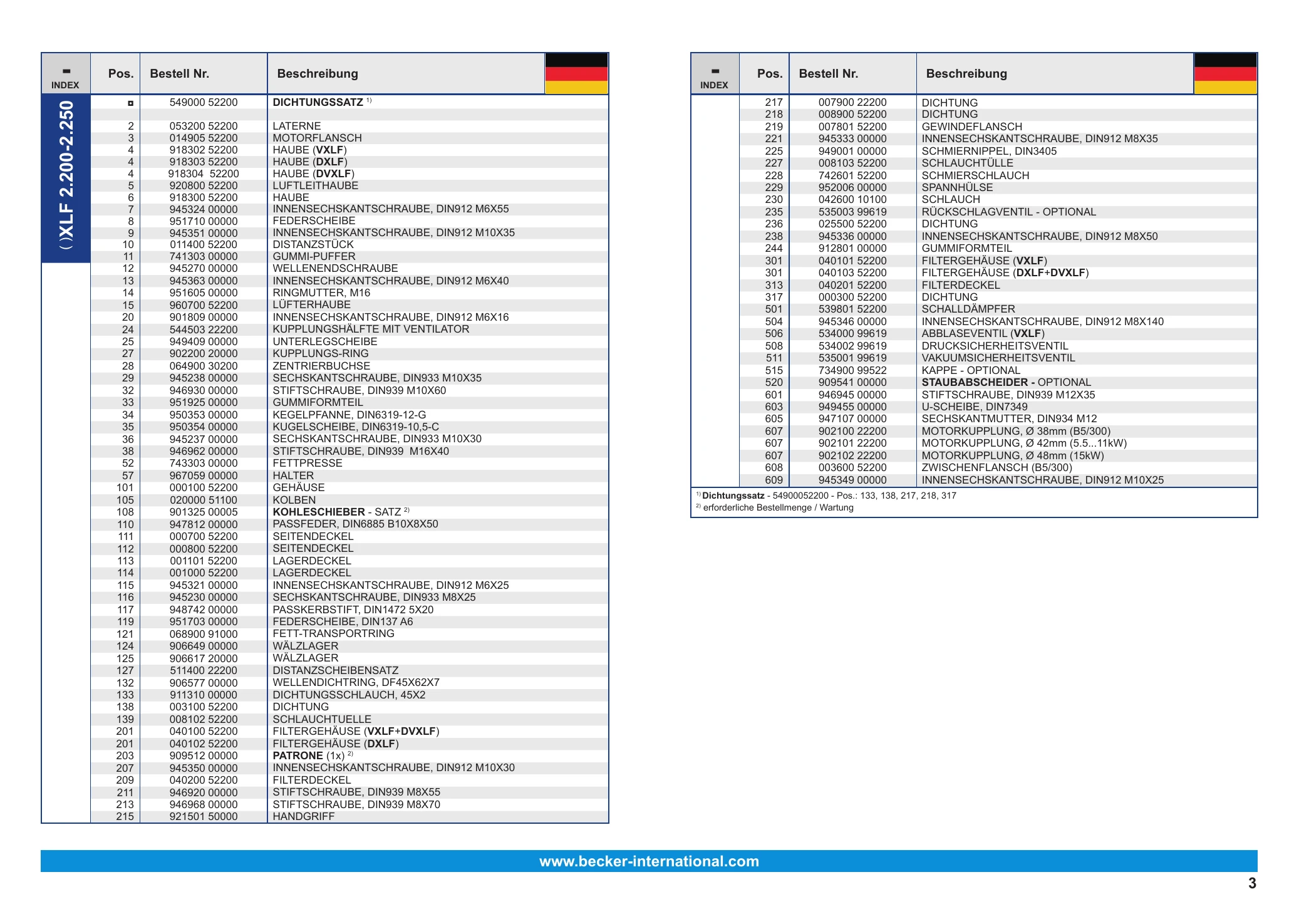The height and width of the screenshot is (924, 1299).
Task: Select RÜCKSCHLAGVENTIL - OPTIONAL entry
Action: (1008, 212)
